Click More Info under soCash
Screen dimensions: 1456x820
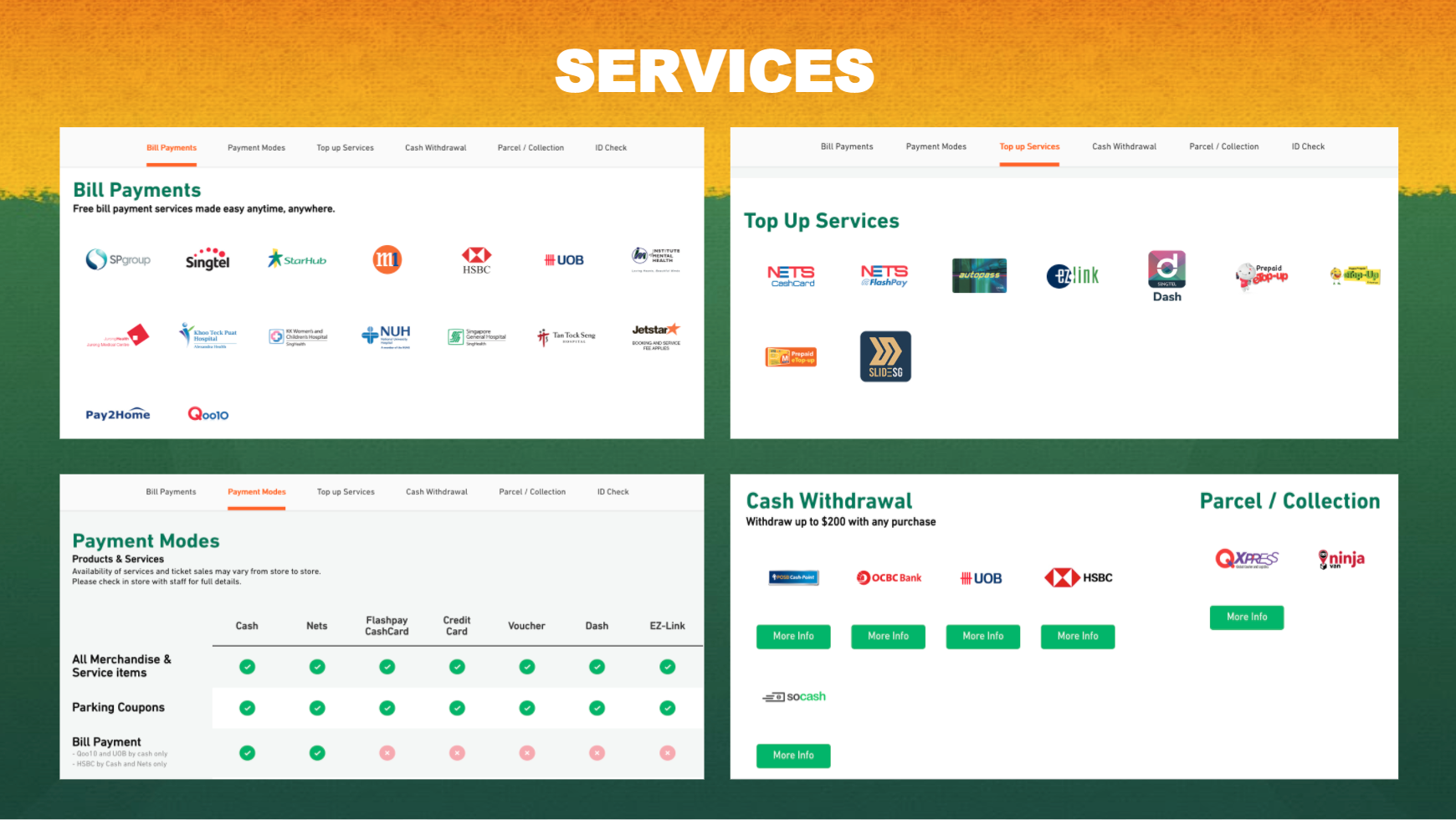[x=793, y=756]
